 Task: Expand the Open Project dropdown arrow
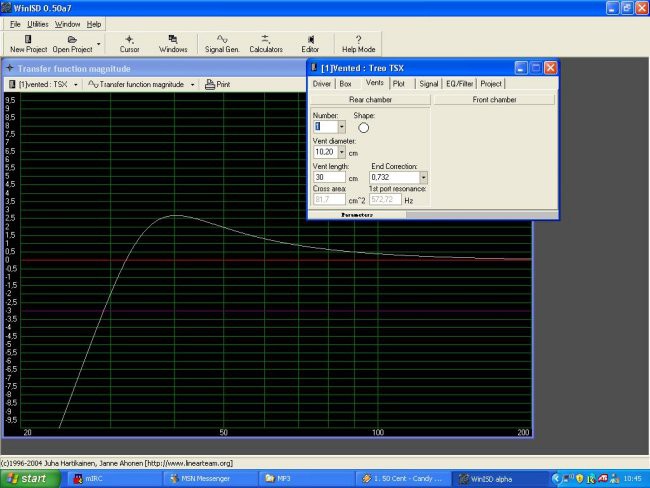click(x=99, y=44)
